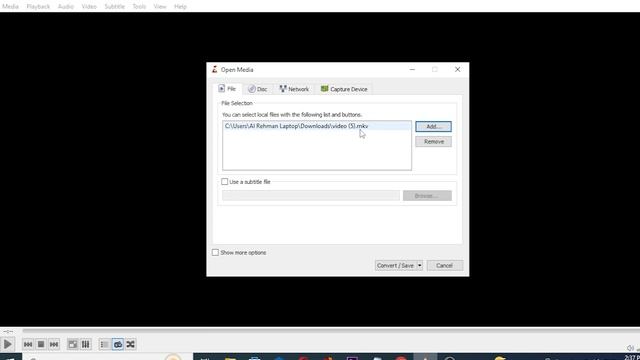Viewport: 640px width, 360px height.
Task: Toggle the shuffle random icon
Action: 131,344
